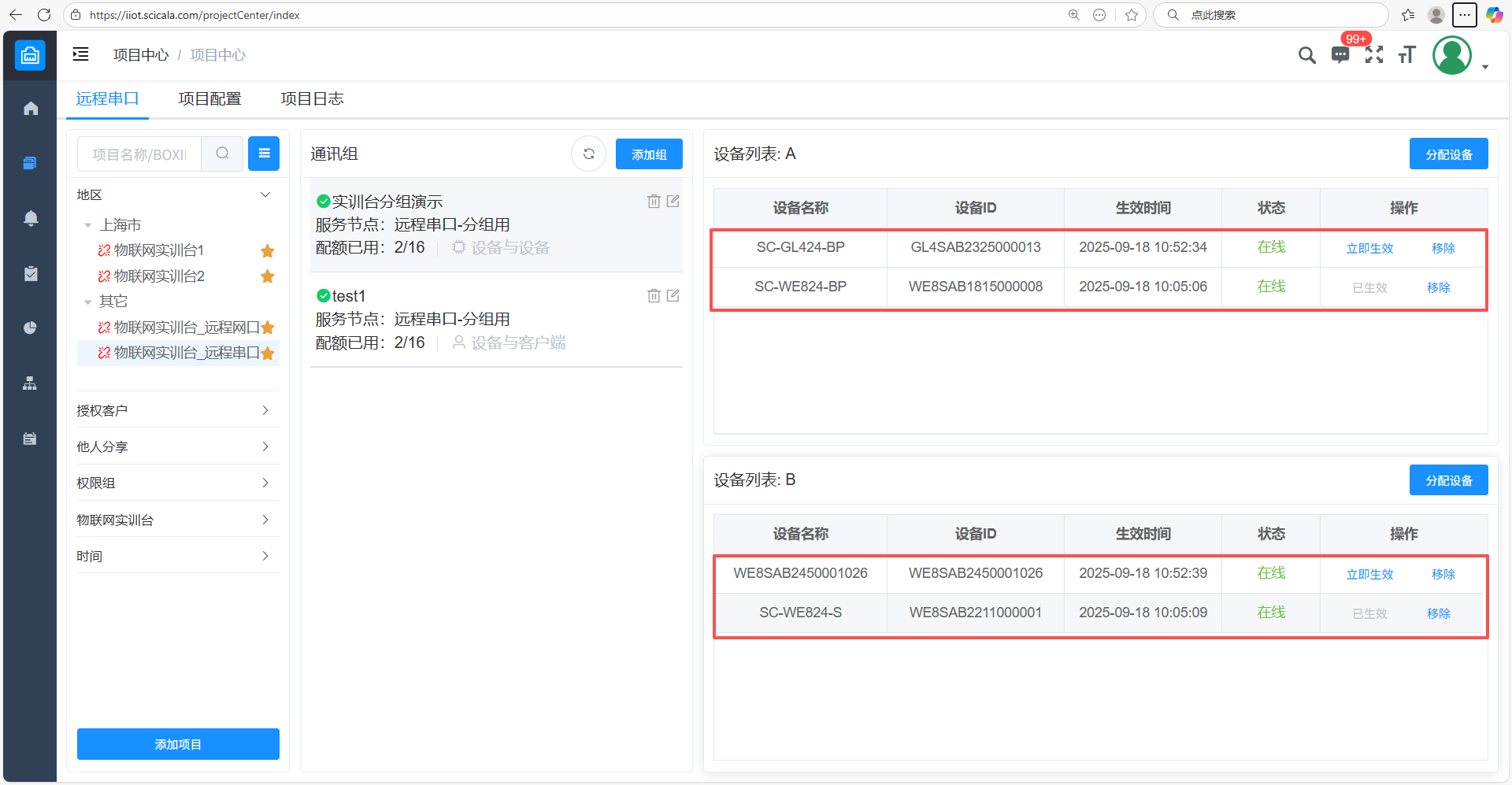Delete the 实训台分组演示 group via trash icon

point(654,202)
